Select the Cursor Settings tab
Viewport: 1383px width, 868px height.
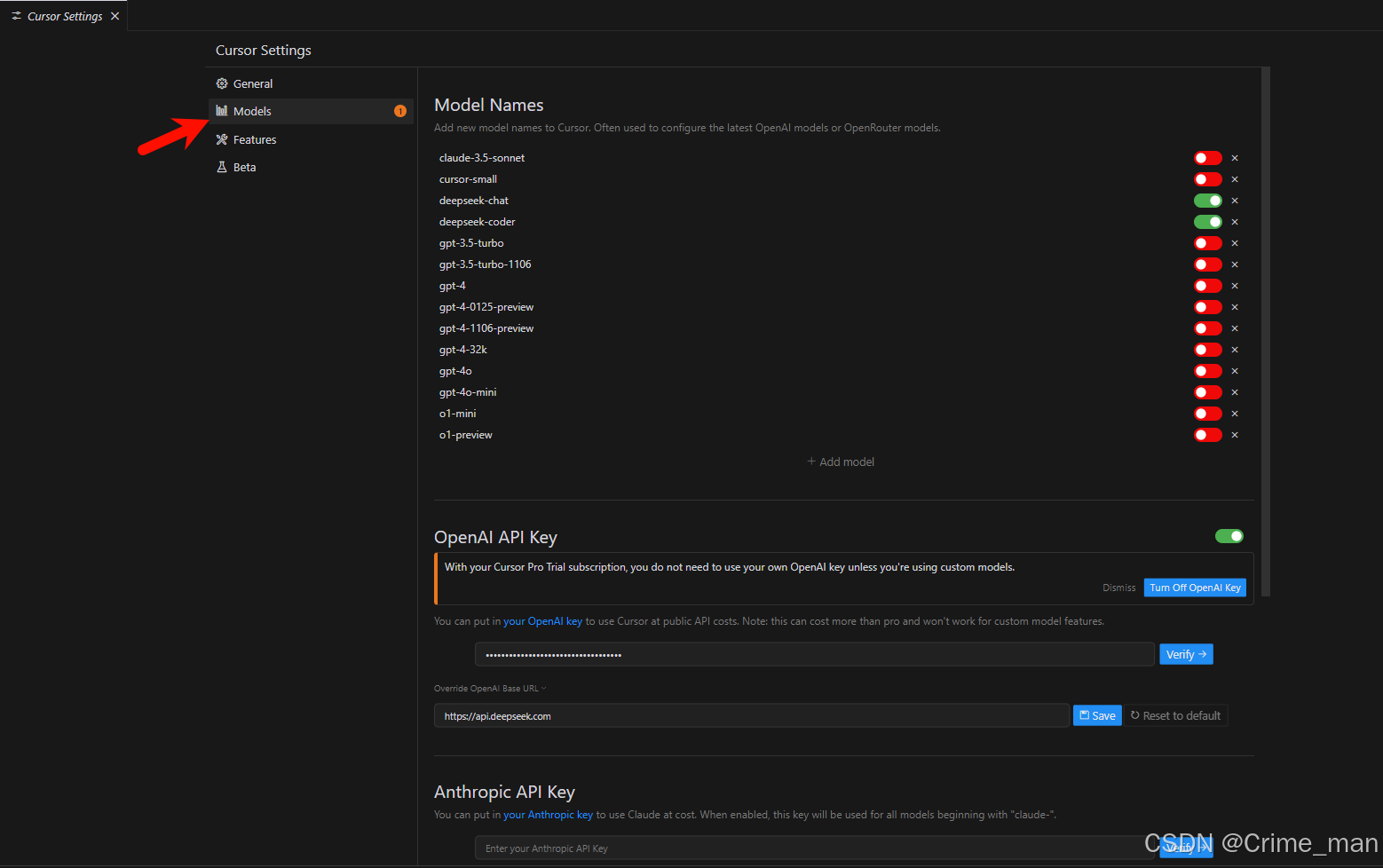point(65,16)
